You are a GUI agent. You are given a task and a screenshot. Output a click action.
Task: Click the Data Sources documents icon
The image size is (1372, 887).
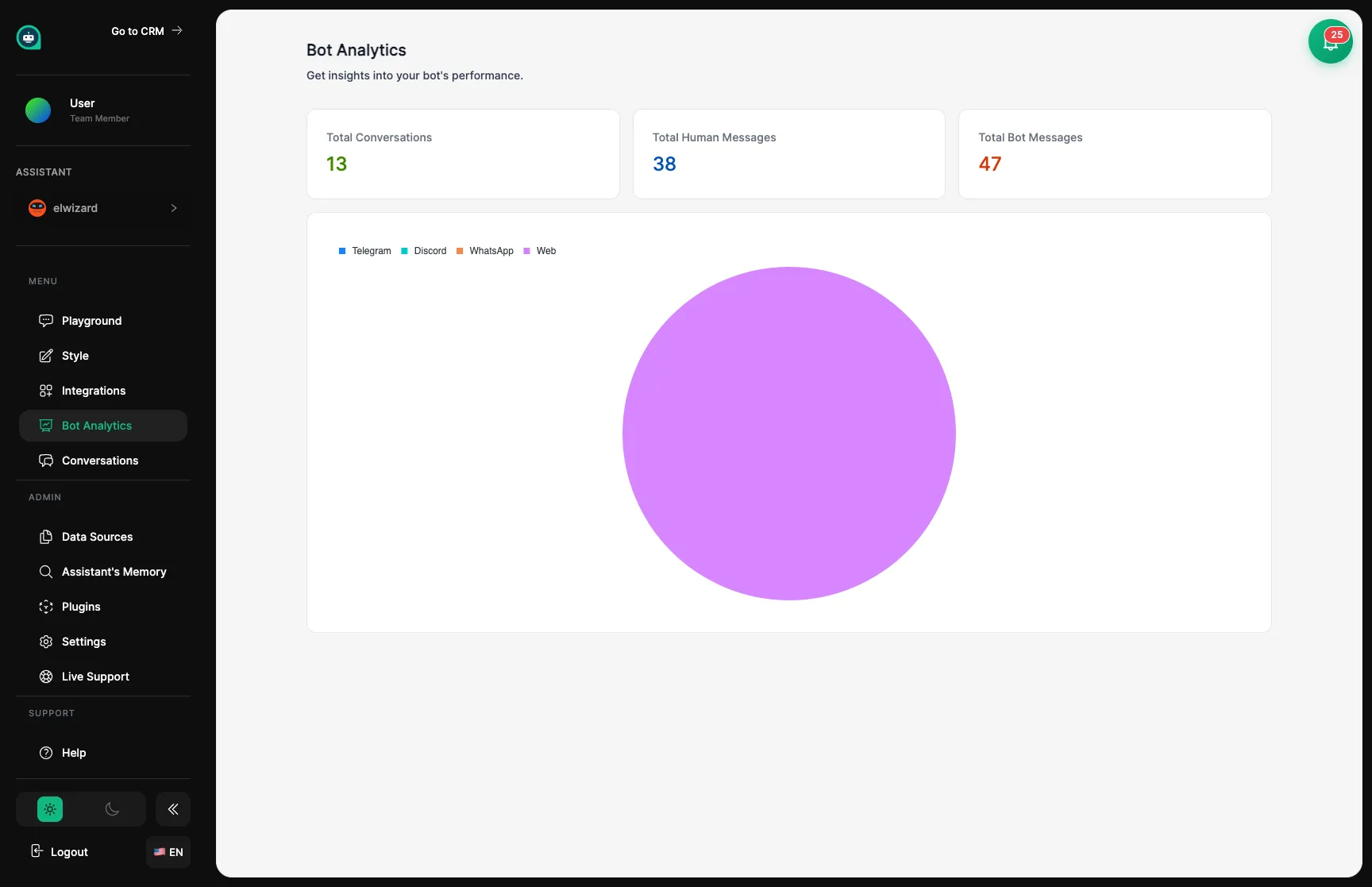(46, 537)
